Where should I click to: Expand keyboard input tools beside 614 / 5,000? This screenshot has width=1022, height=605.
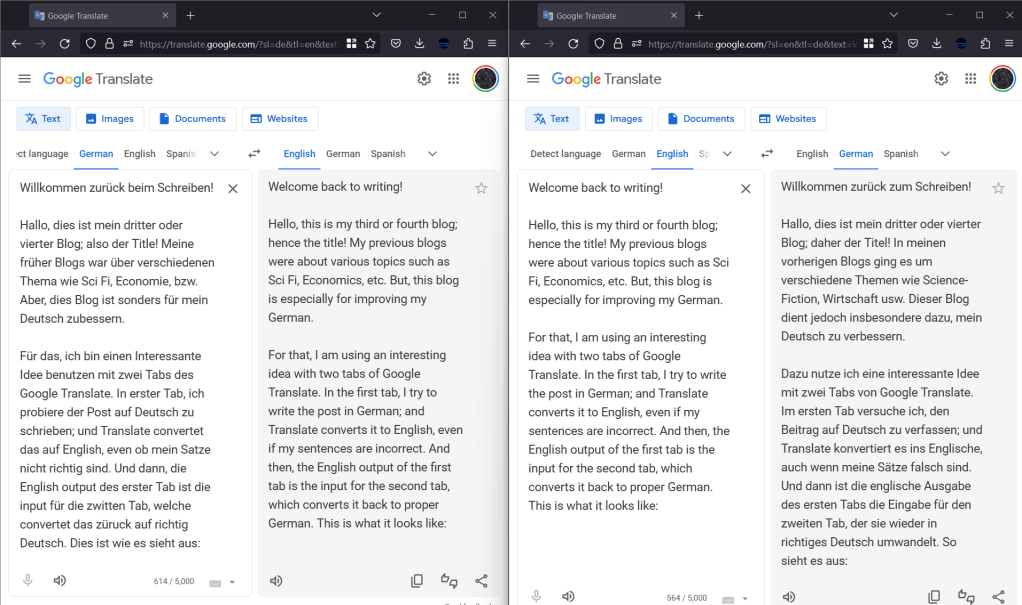click(x=232, y=582)
